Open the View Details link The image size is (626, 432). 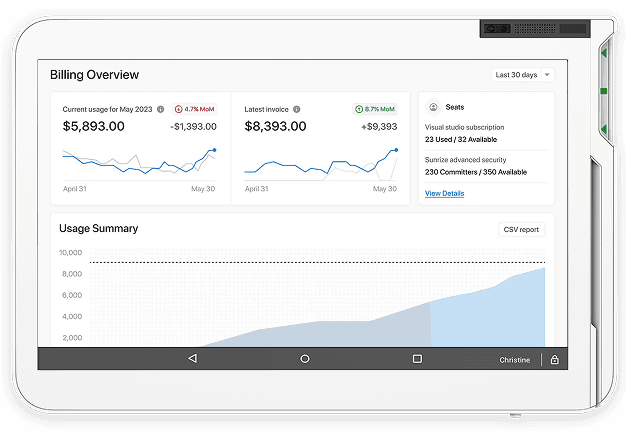444,193
